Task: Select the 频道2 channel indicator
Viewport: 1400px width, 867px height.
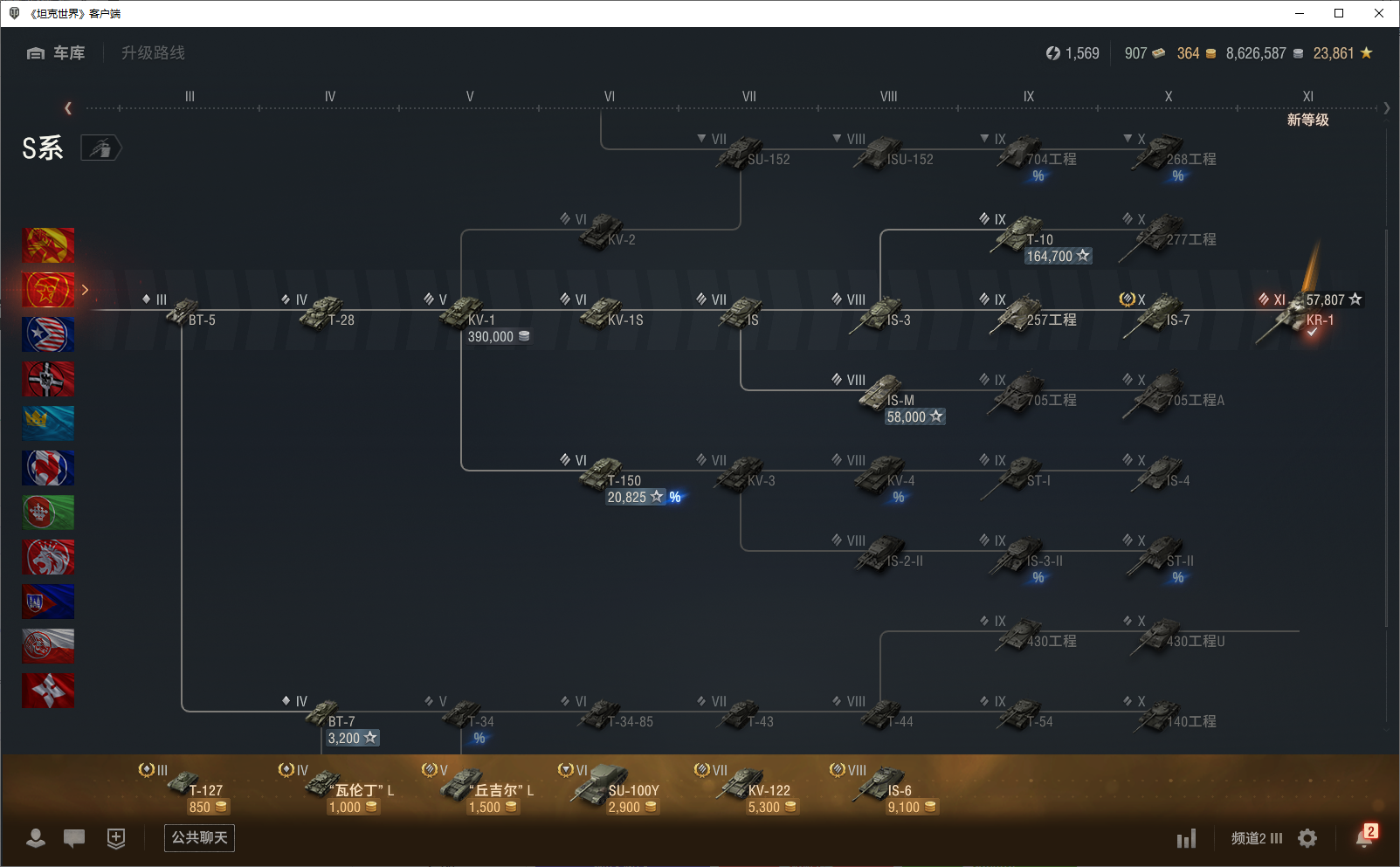Action: tap(1256, 838)
